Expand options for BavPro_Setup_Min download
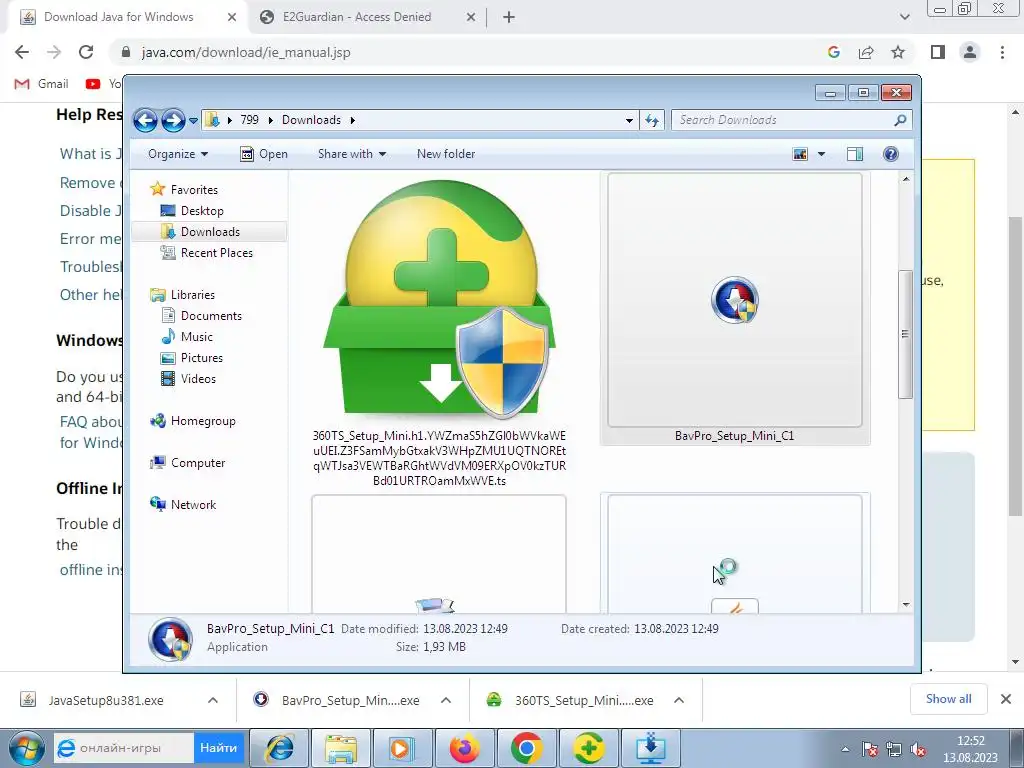Screen dimensions: 1024x768 coord(446,700)
